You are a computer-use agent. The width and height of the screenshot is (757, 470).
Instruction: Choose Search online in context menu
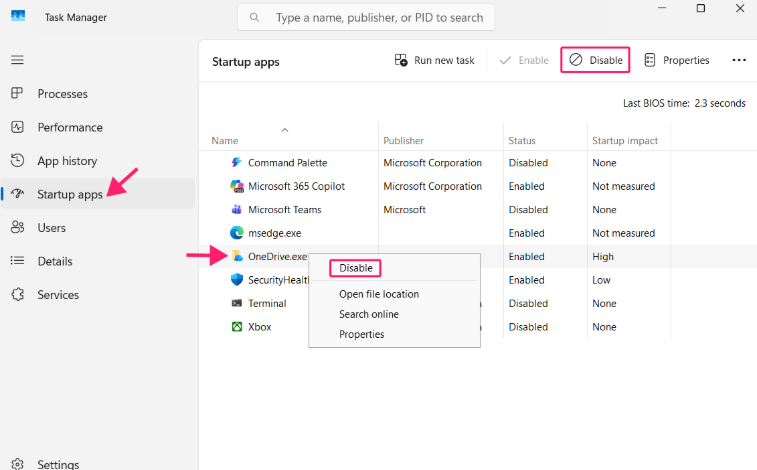click(369, 314)
